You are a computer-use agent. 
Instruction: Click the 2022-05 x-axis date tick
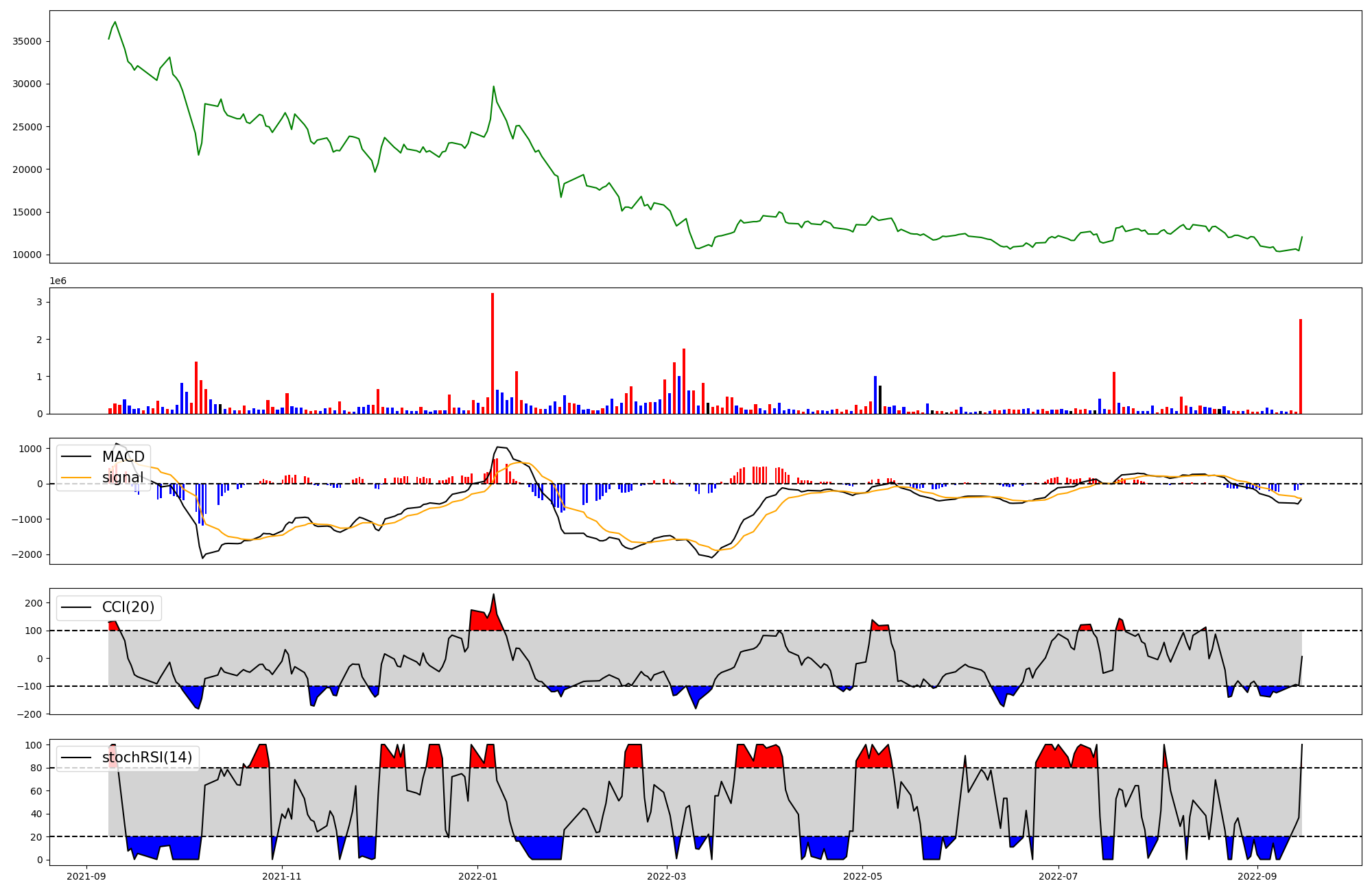(x=862, y=876)
